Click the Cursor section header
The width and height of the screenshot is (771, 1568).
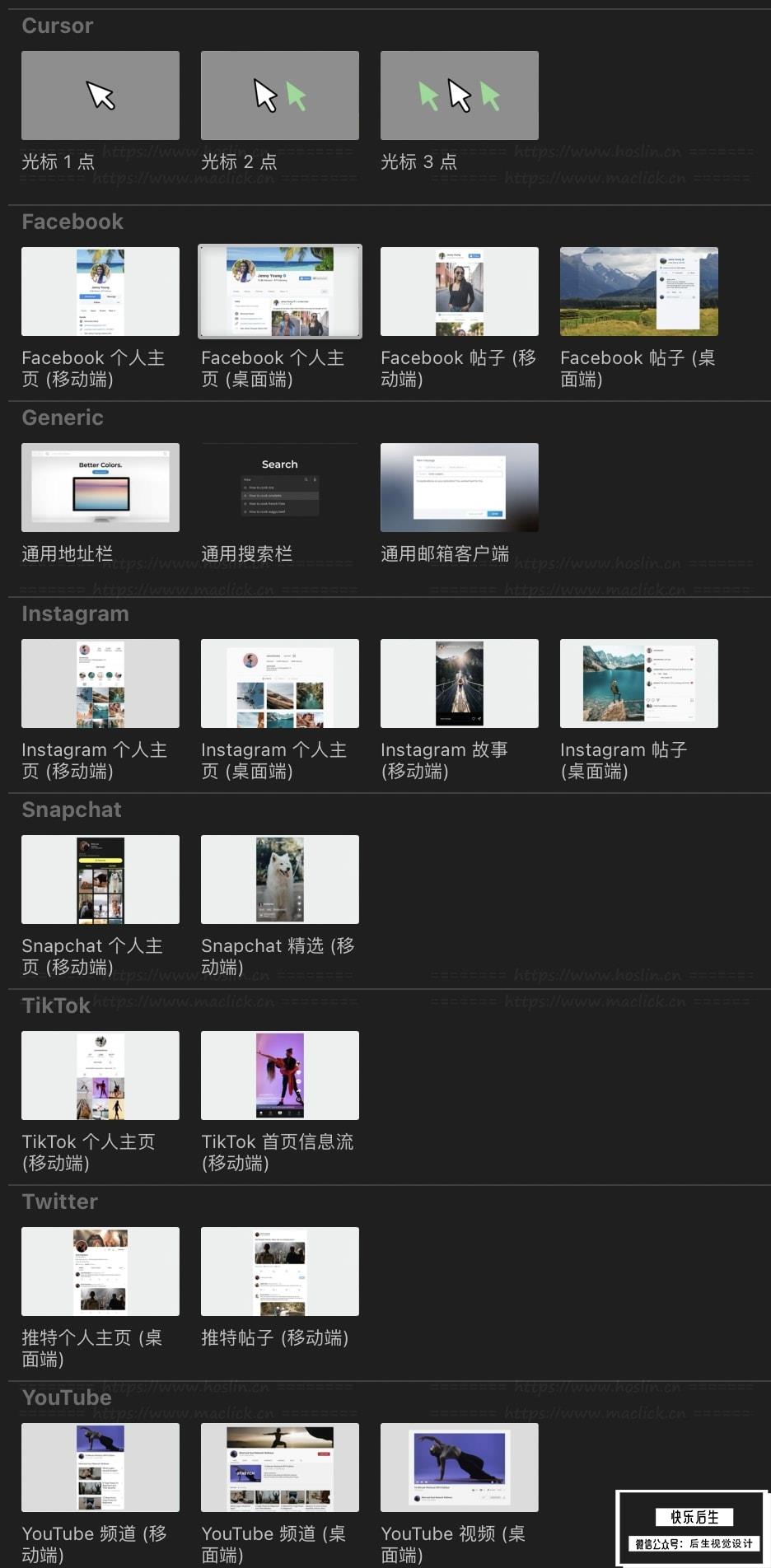(57, 26)
